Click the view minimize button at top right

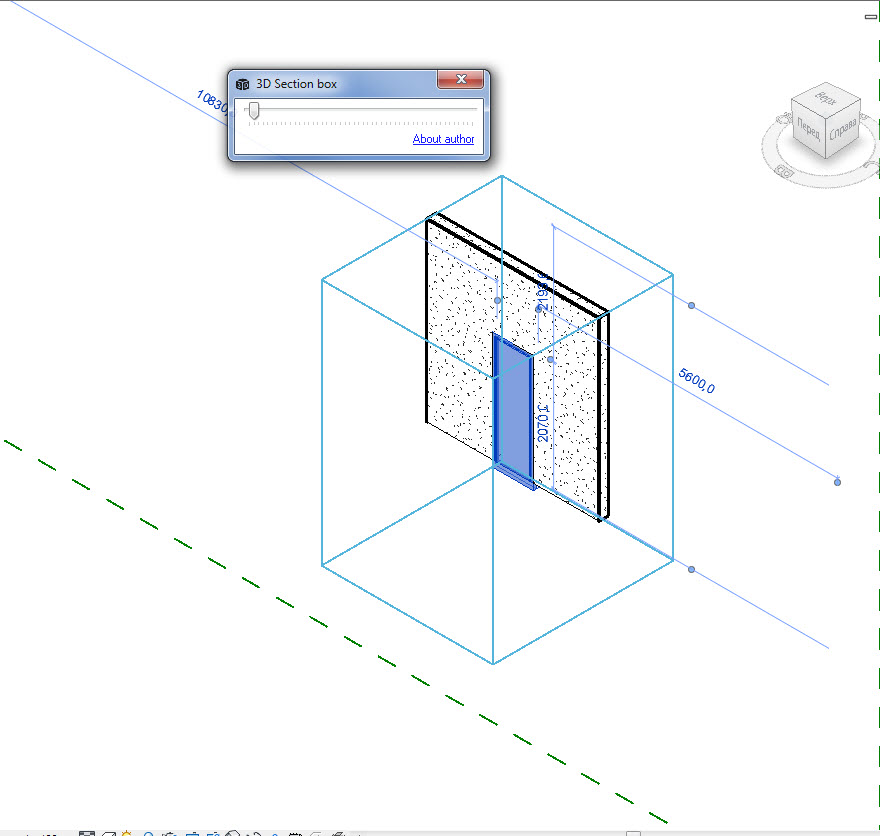tap(870, 17)
